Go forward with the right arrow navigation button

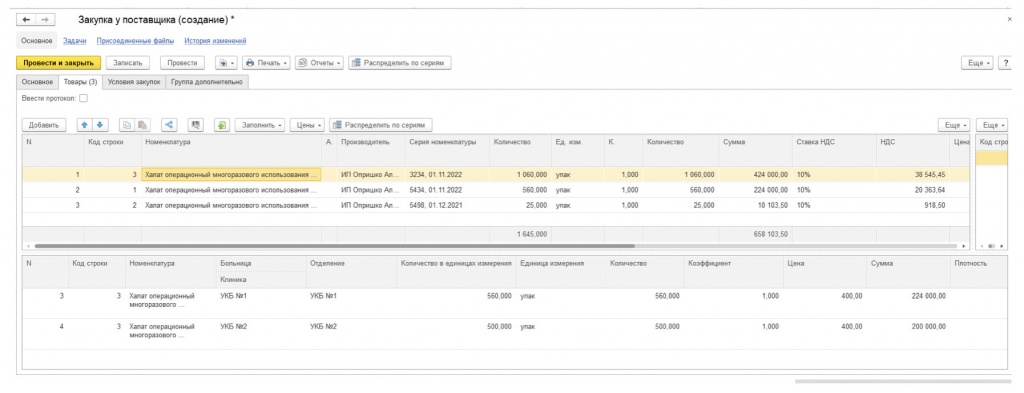[x=45, y=20]
